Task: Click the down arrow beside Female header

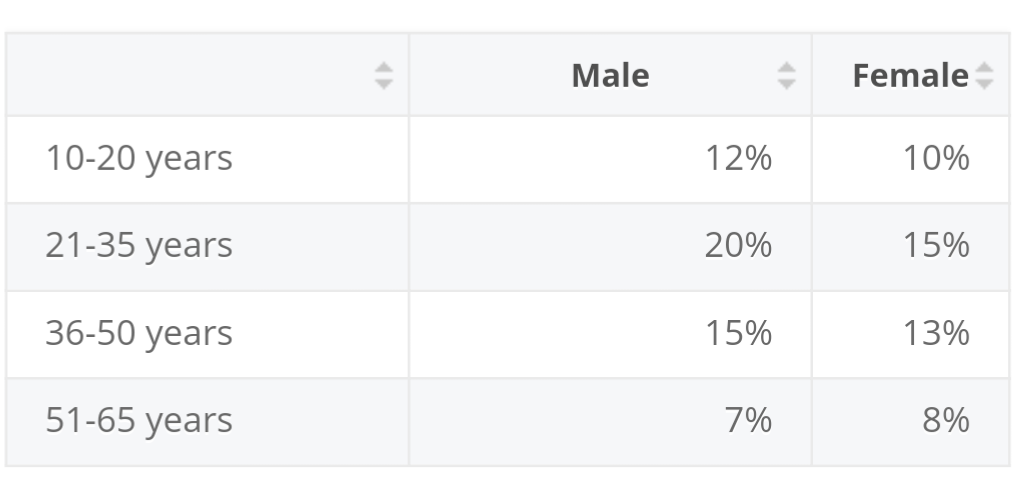Action: [984, 84]
